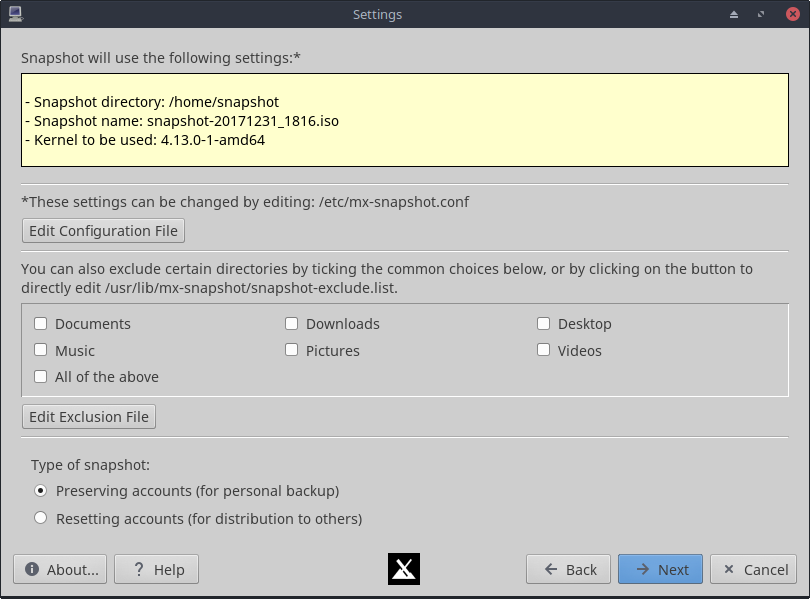Image resolution: width=810 pixels, height=599 pixels.
Task: Select Resetting accounts radio option
Action: coord(41,519)
